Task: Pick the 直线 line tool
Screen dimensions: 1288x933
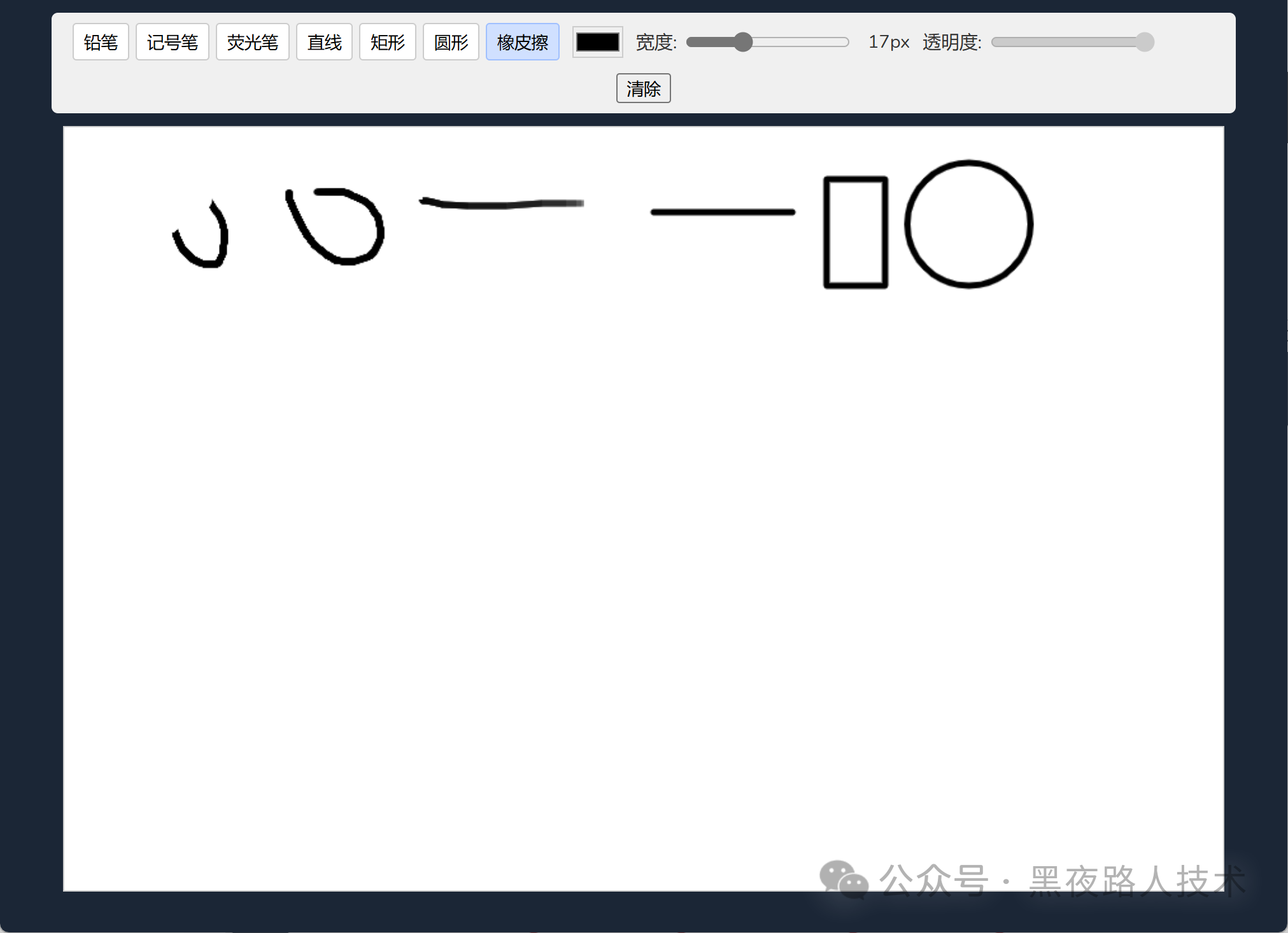Action: click(324, 42)
